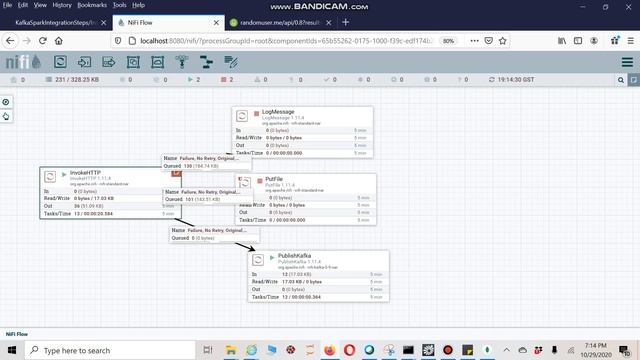640x360 pixels.
Task: Save page to Pocket
Action: pyautogui.click(x=489, y=41)
